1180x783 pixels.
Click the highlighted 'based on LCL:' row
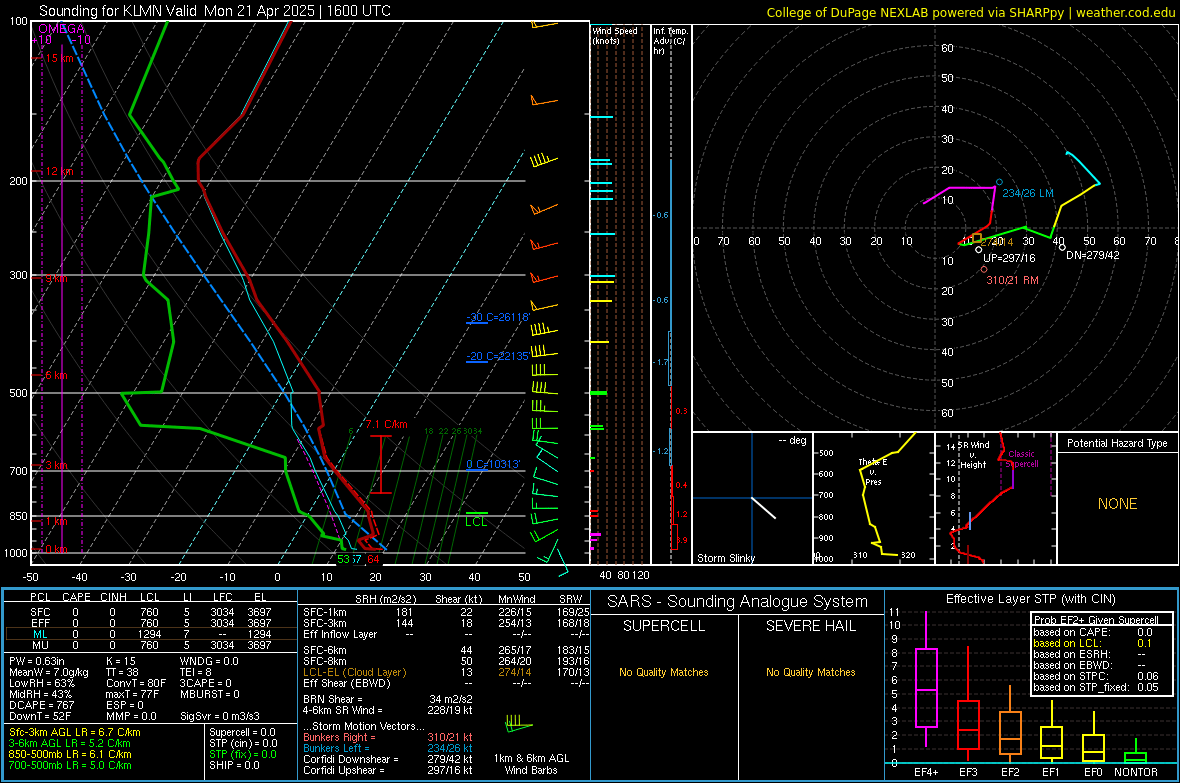(1092, 643)
